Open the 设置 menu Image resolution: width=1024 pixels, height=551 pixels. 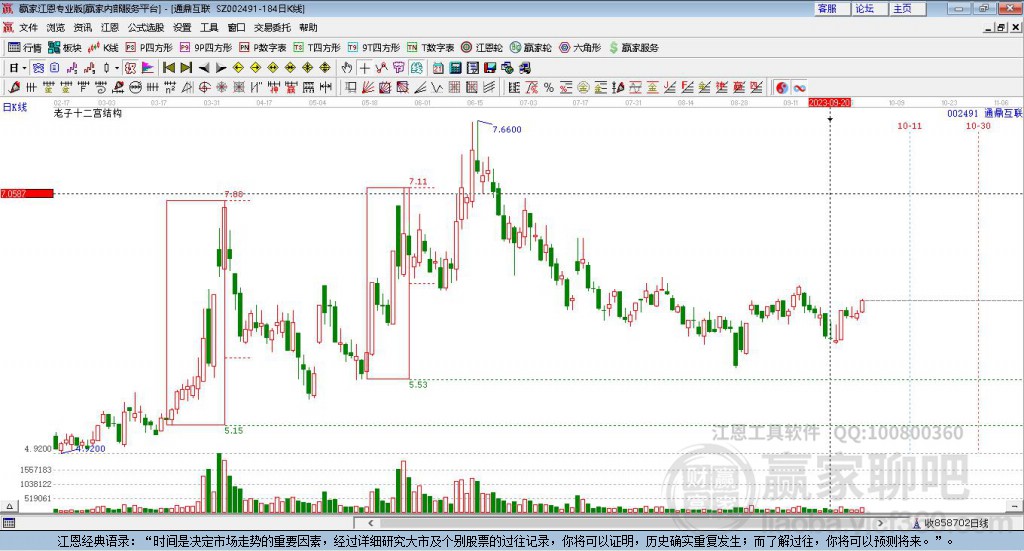click(182, 27)
